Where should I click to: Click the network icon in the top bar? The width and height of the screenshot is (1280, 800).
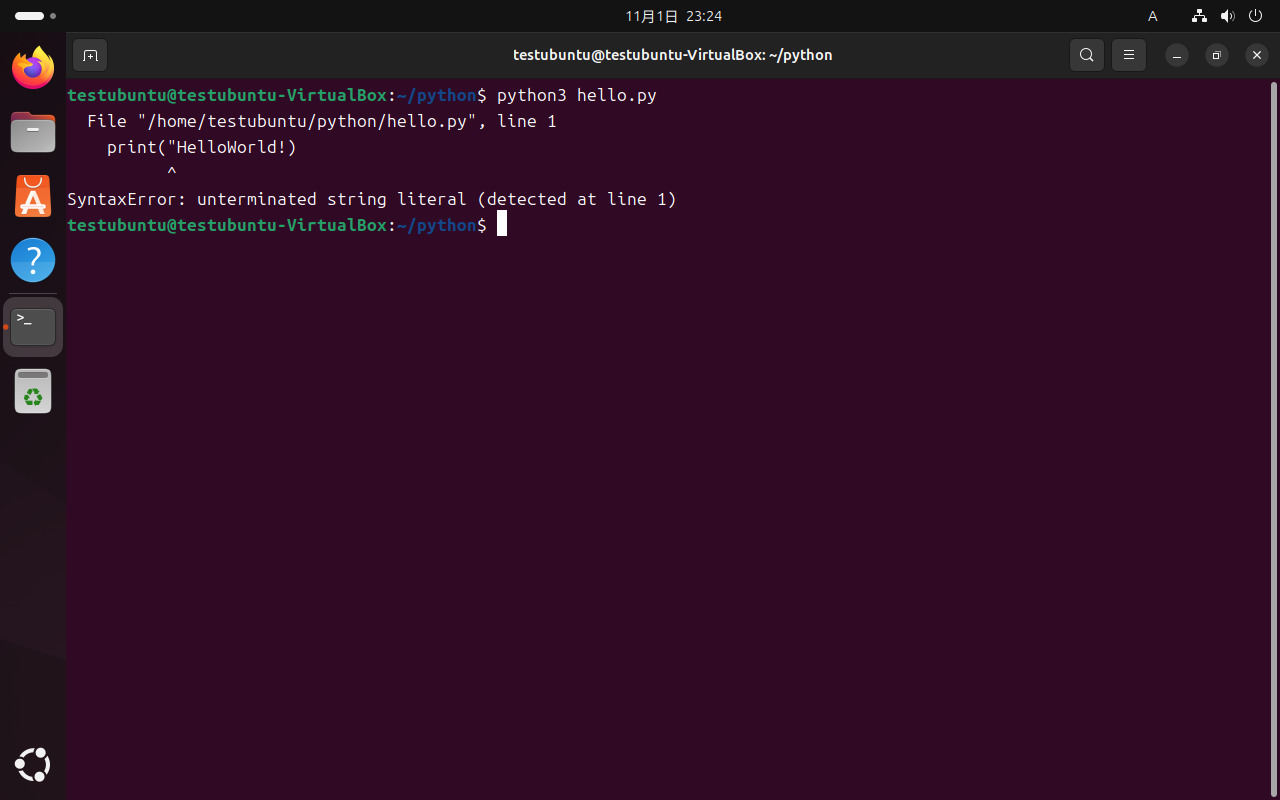(x=1199, y=16)
